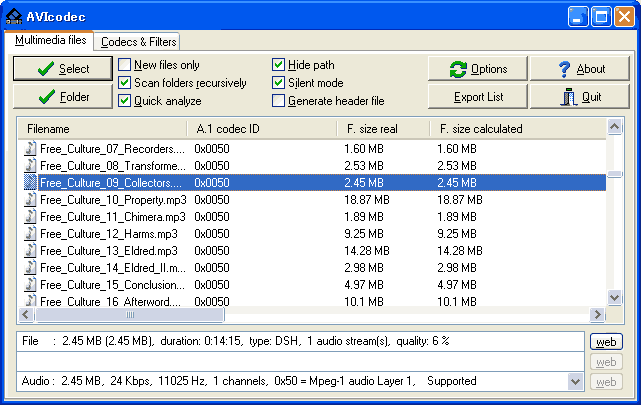Sort by F. size calculated column

click(518, 129)
